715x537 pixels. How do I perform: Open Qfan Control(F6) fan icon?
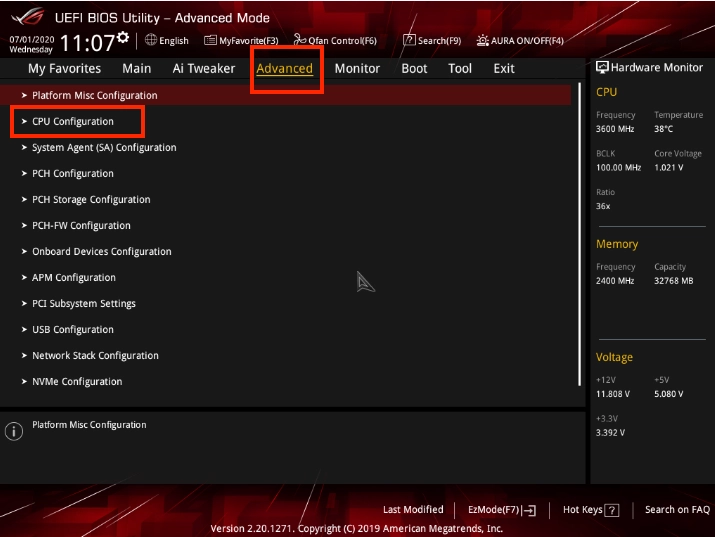(300, 41)
